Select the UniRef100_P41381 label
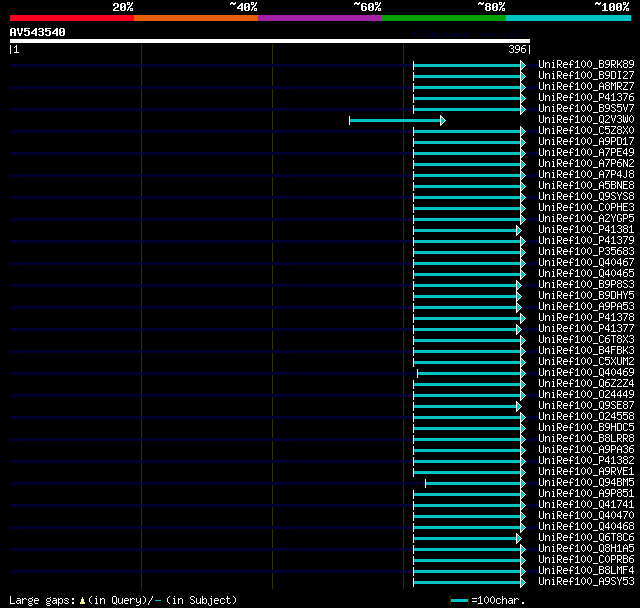The width and height of the screenshot is (640, 608). coord(586,230)
